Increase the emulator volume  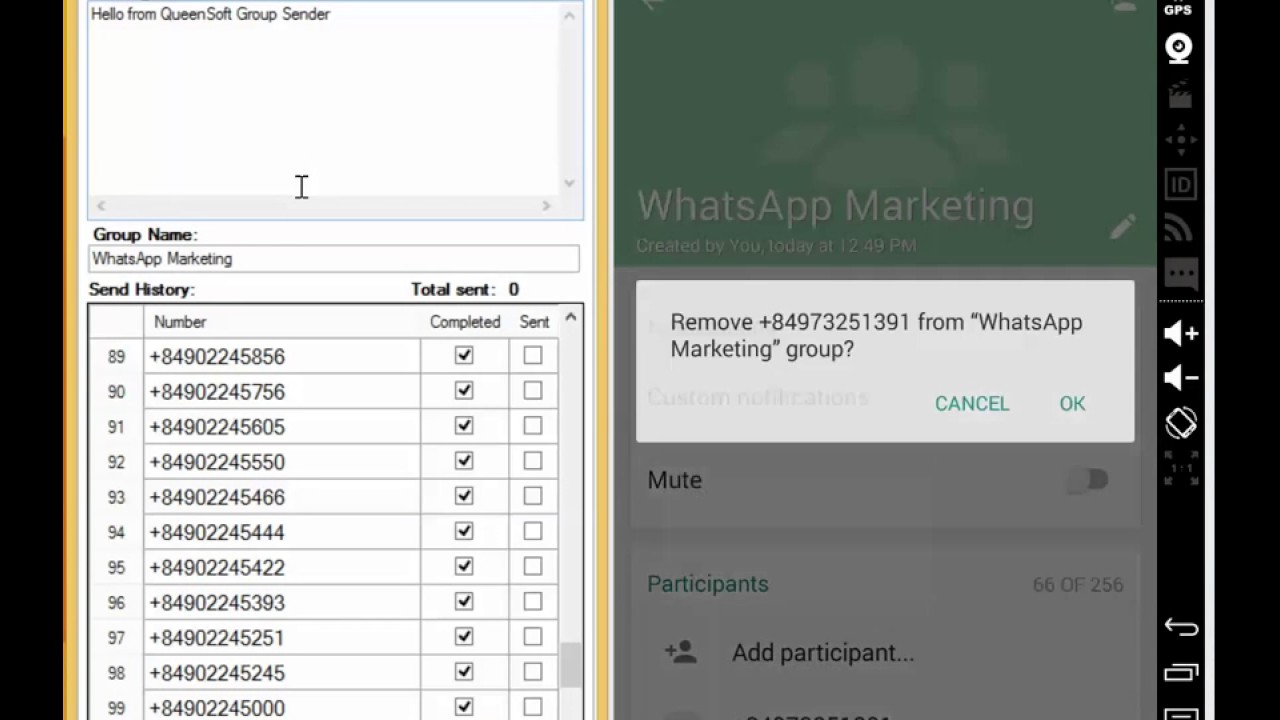tap(1181, 333)
